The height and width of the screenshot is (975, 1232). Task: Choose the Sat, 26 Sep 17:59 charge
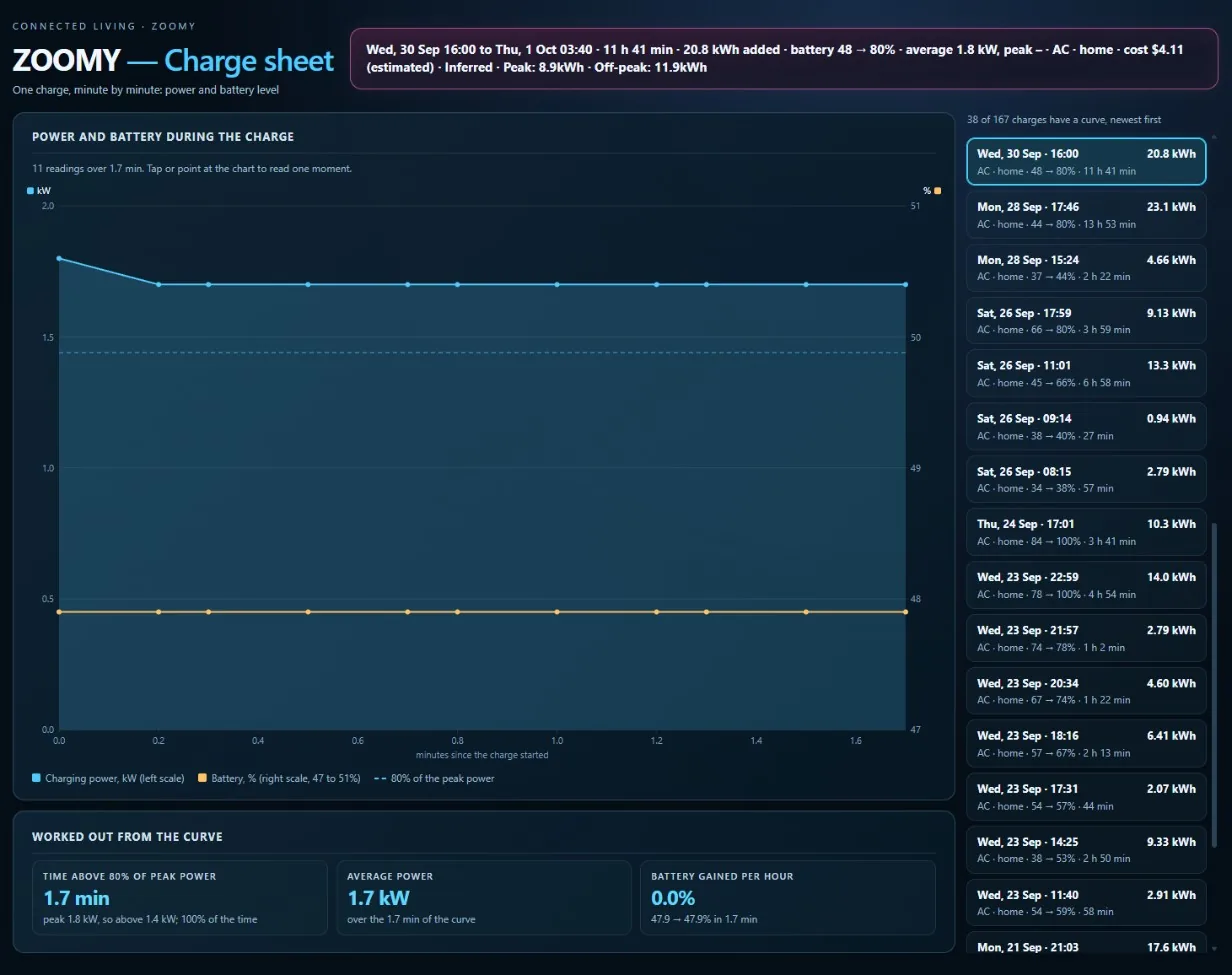click(x=1086, y=321)
